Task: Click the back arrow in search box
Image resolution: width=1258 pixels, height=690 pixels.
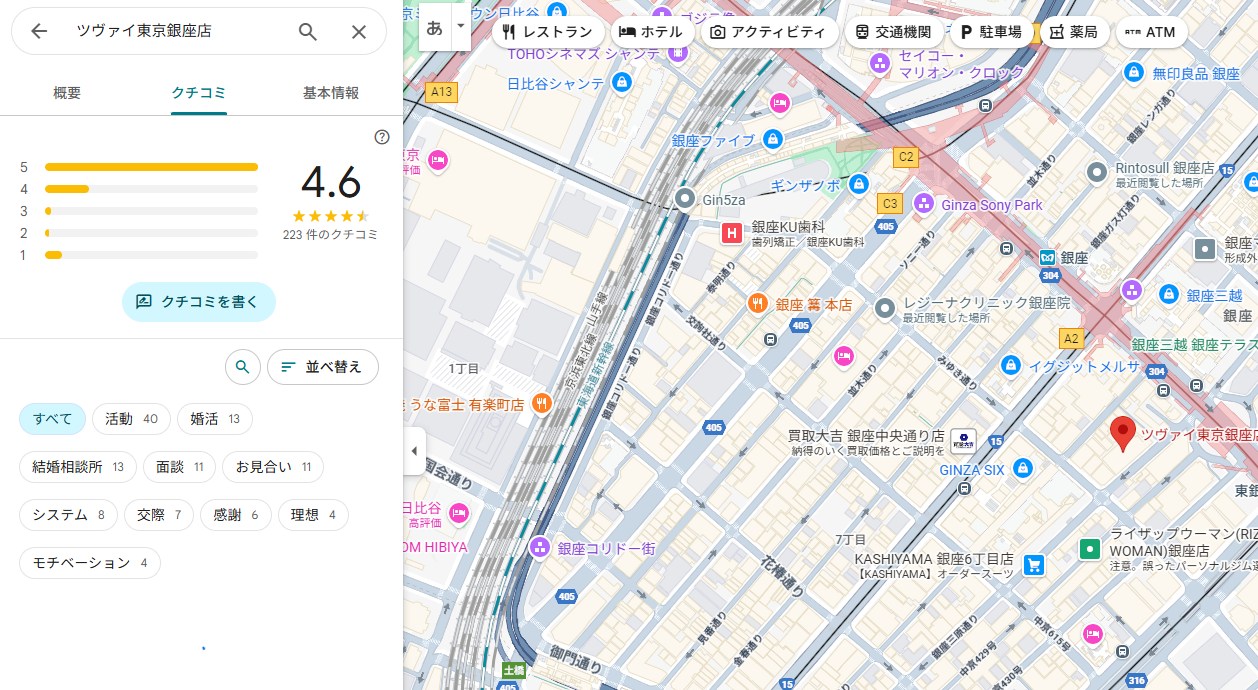Action: 39,31
